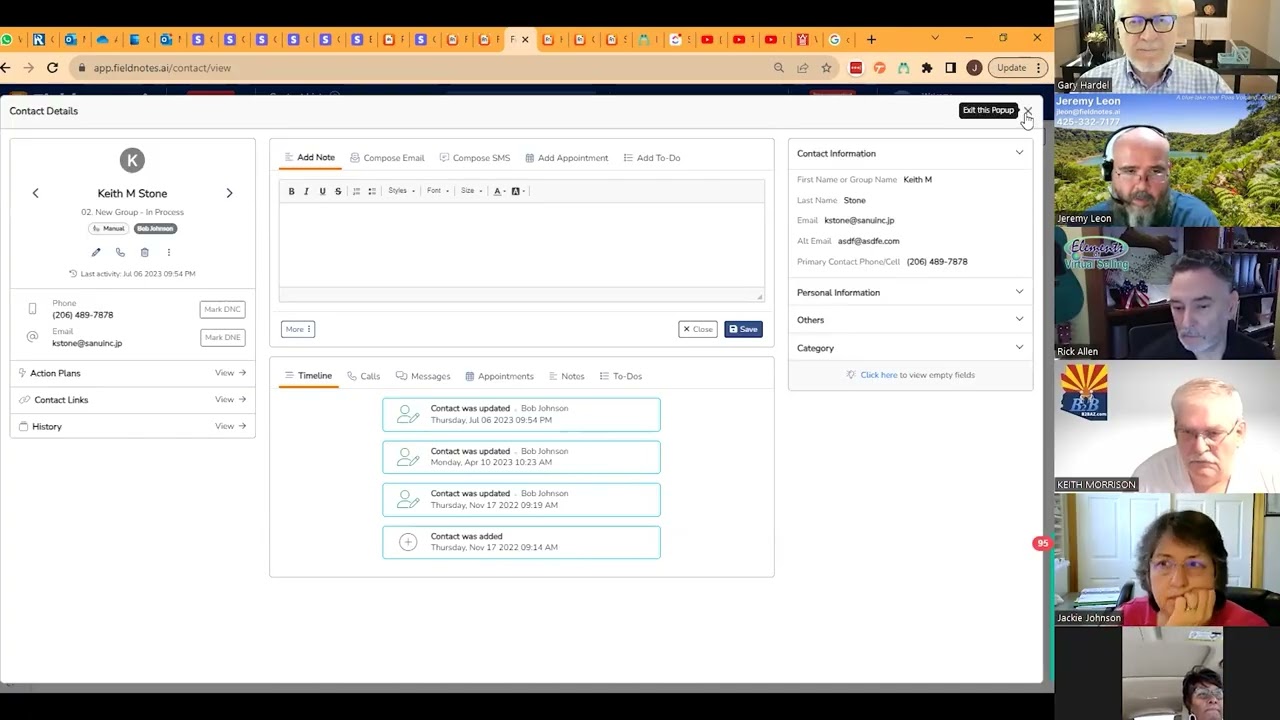
Task: Click timeline entry updated Apr 10 2023
Action: point(521,457)
